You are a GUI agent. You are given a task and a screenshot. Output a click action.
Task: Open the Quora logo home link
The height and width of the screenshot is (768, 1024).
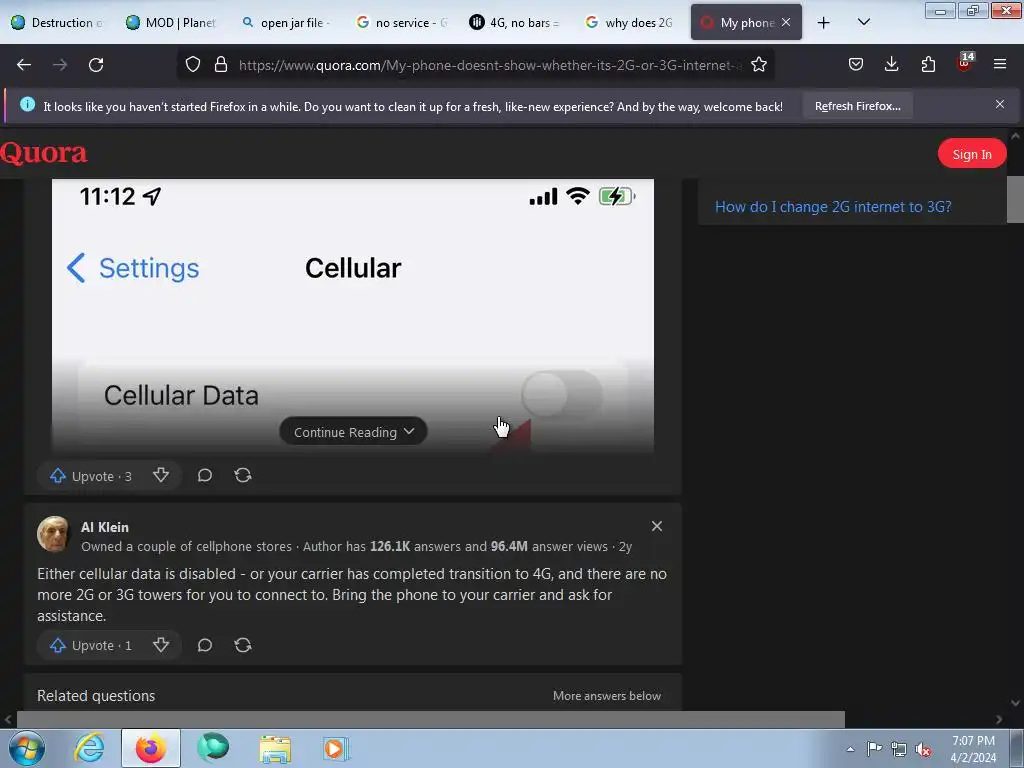pos(44,153)
